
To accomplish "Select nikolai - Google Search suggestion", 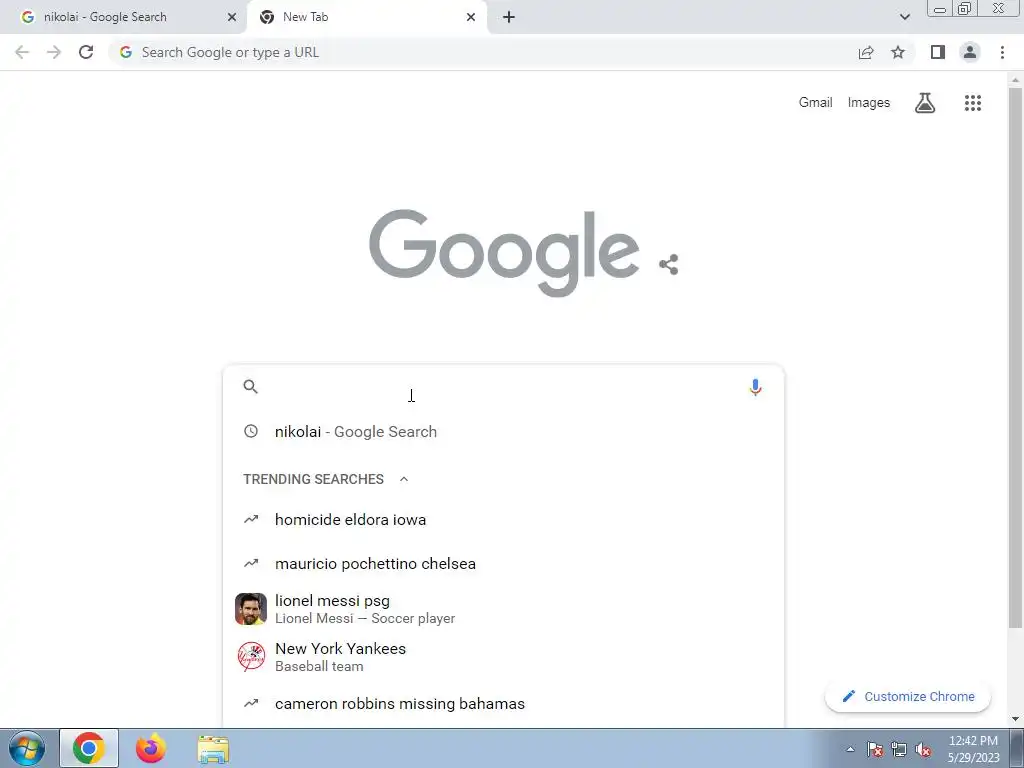I will coord(503,431).
